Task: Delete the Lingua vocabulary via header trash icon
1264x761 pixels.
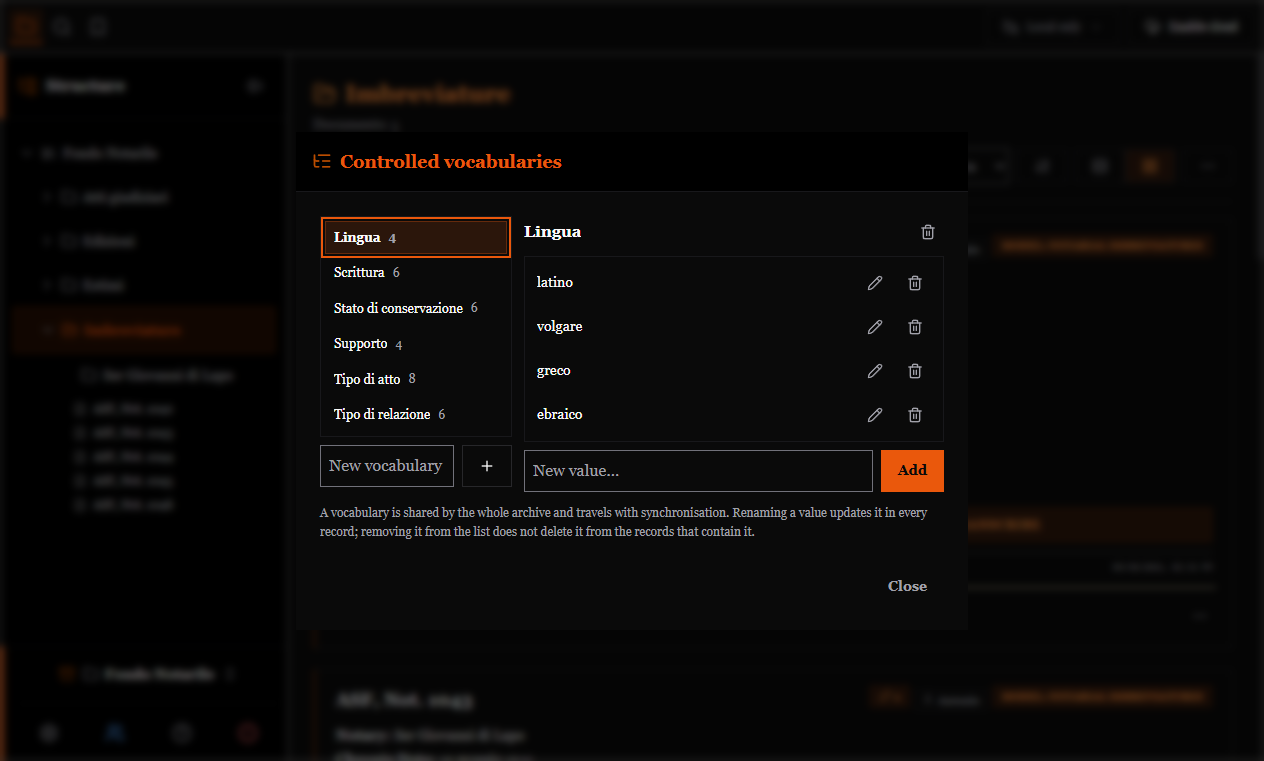Action: [x=928, y=232]
